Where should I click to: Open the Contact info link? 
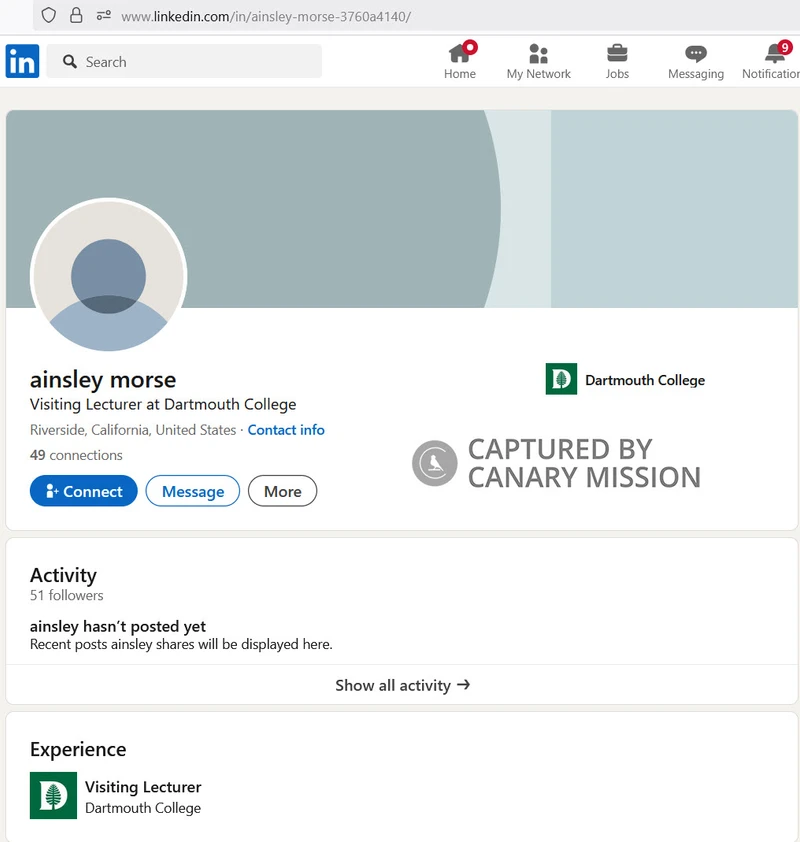pos(286,430)
